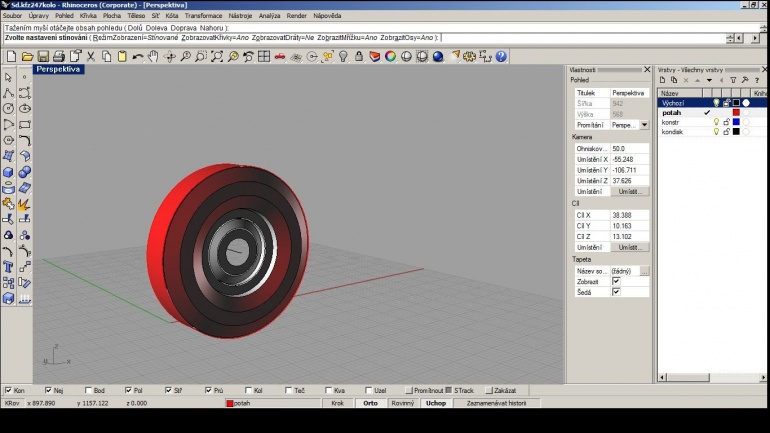
Task: Open the Těleso menu
Action: pos(136,16)
